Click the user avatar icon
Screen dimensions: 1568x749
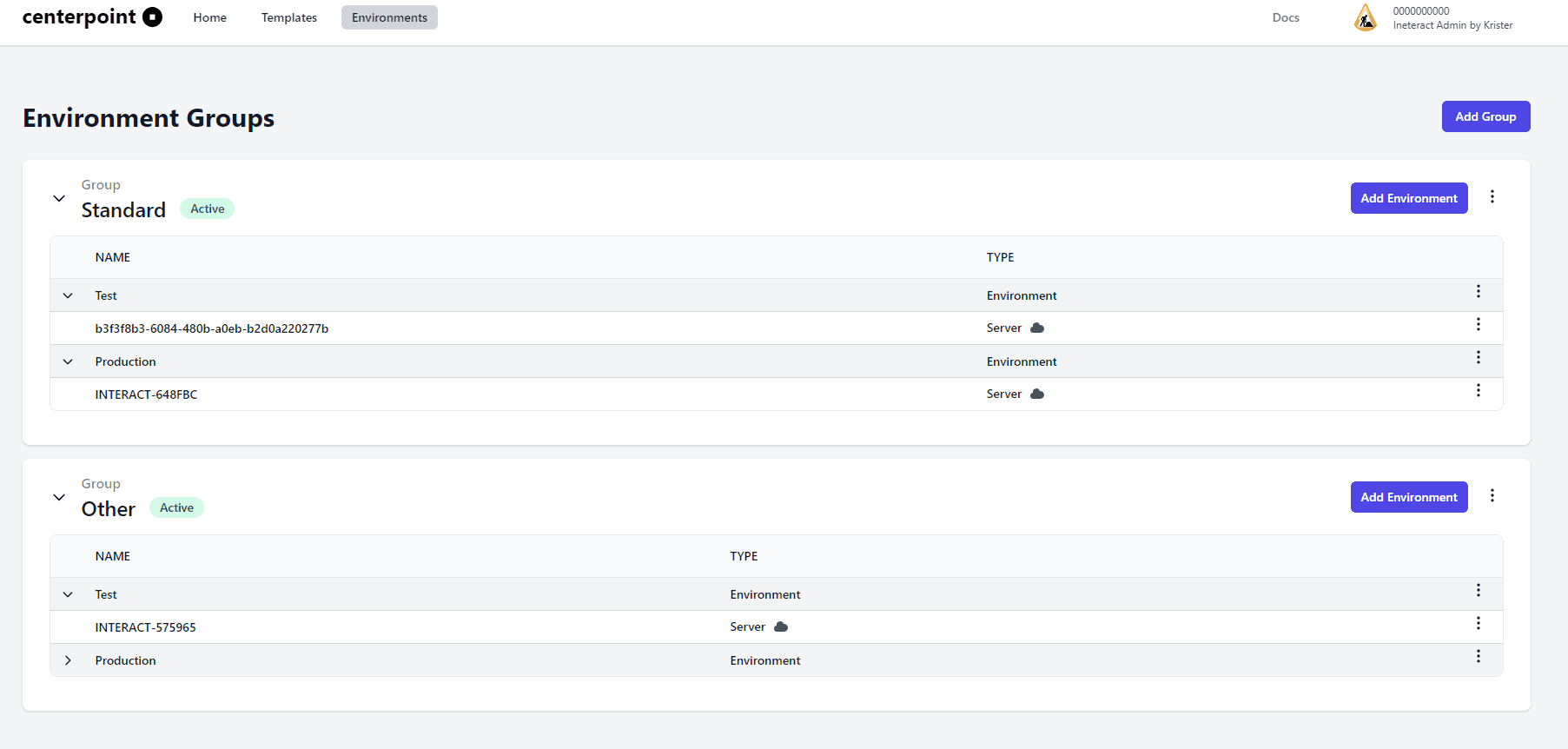click(x=1365, y=17)
